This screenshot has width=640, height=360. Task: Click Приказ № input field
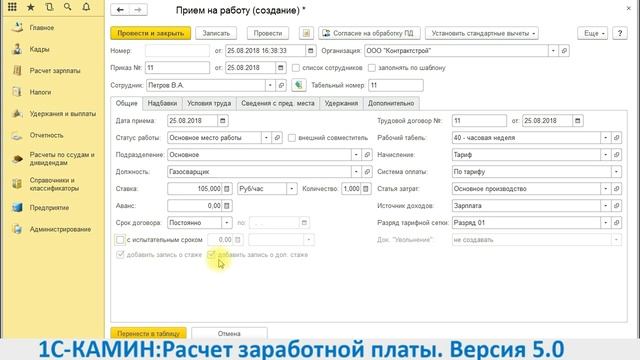click(177, 68)
